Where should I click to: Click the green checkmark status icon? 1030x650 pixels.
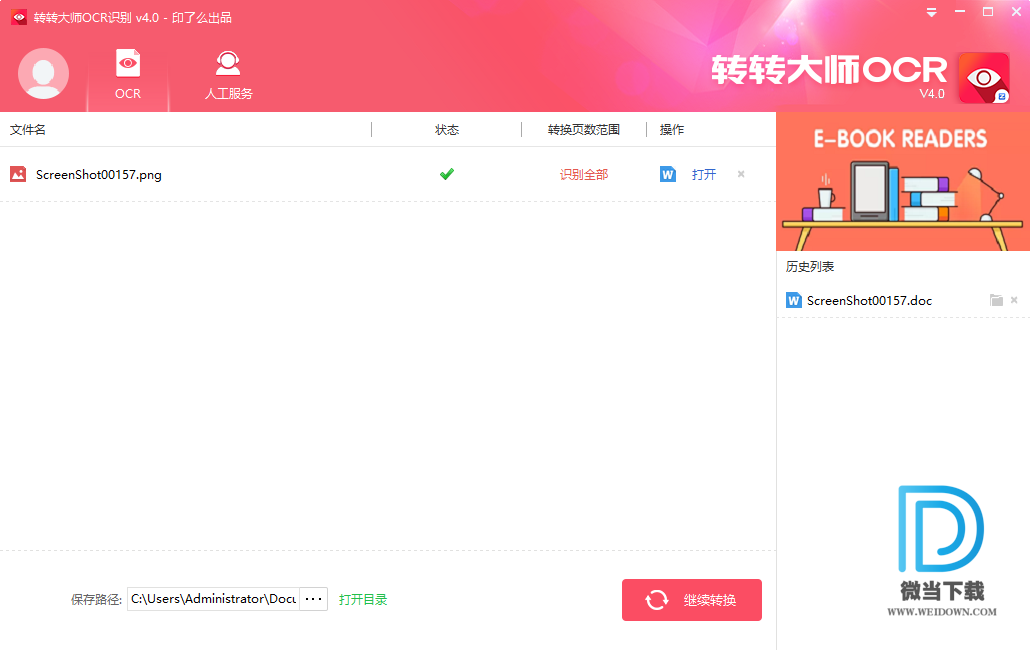[x=447, y=174]
